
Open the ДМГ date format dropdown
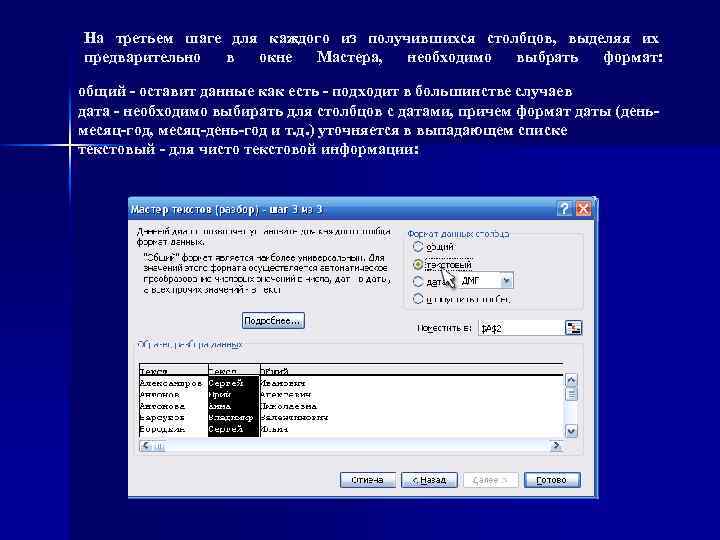click(506, 281)
